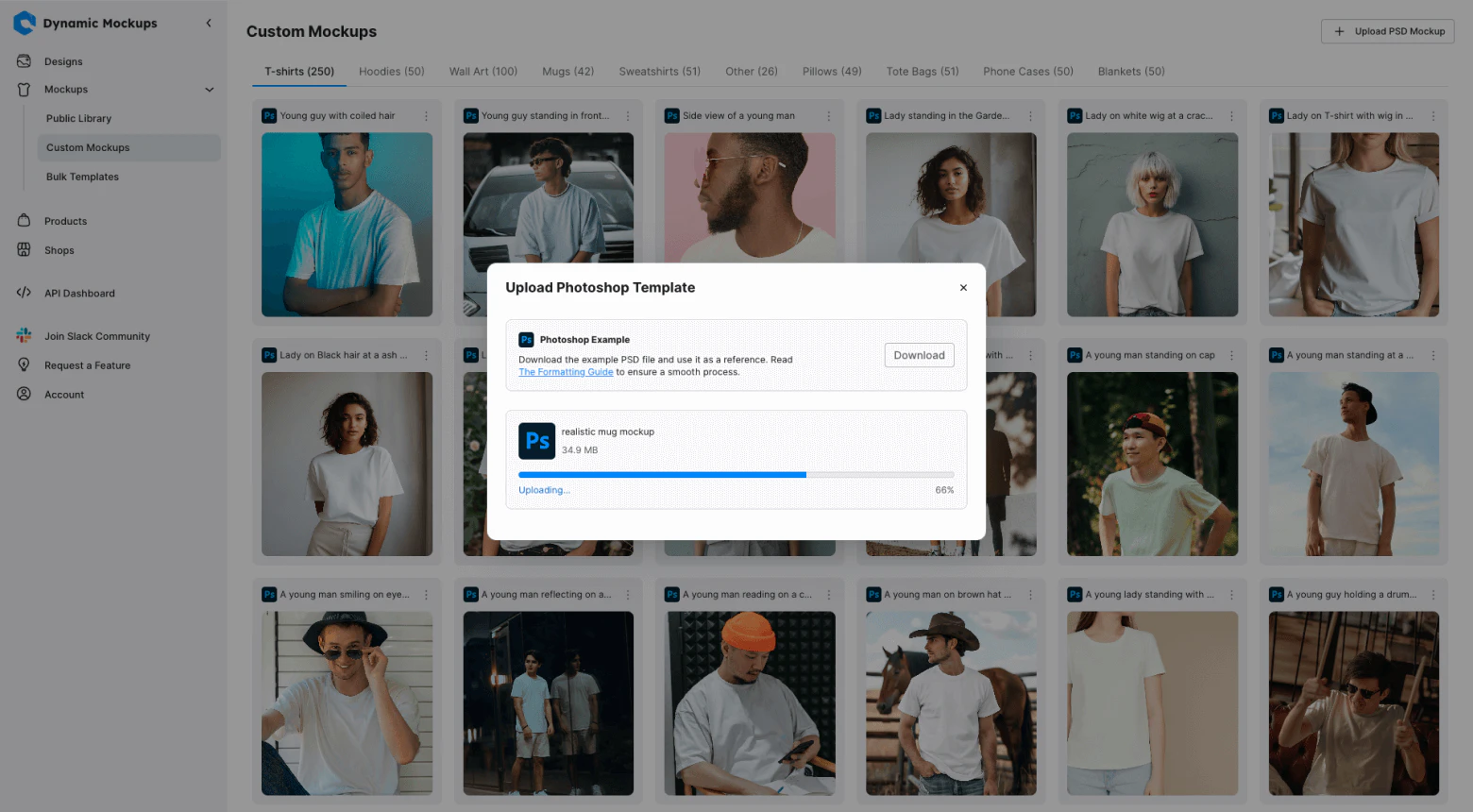Click the Join Slack Community icon
The width and height of the screenshot is (1473, 812).
23,335
